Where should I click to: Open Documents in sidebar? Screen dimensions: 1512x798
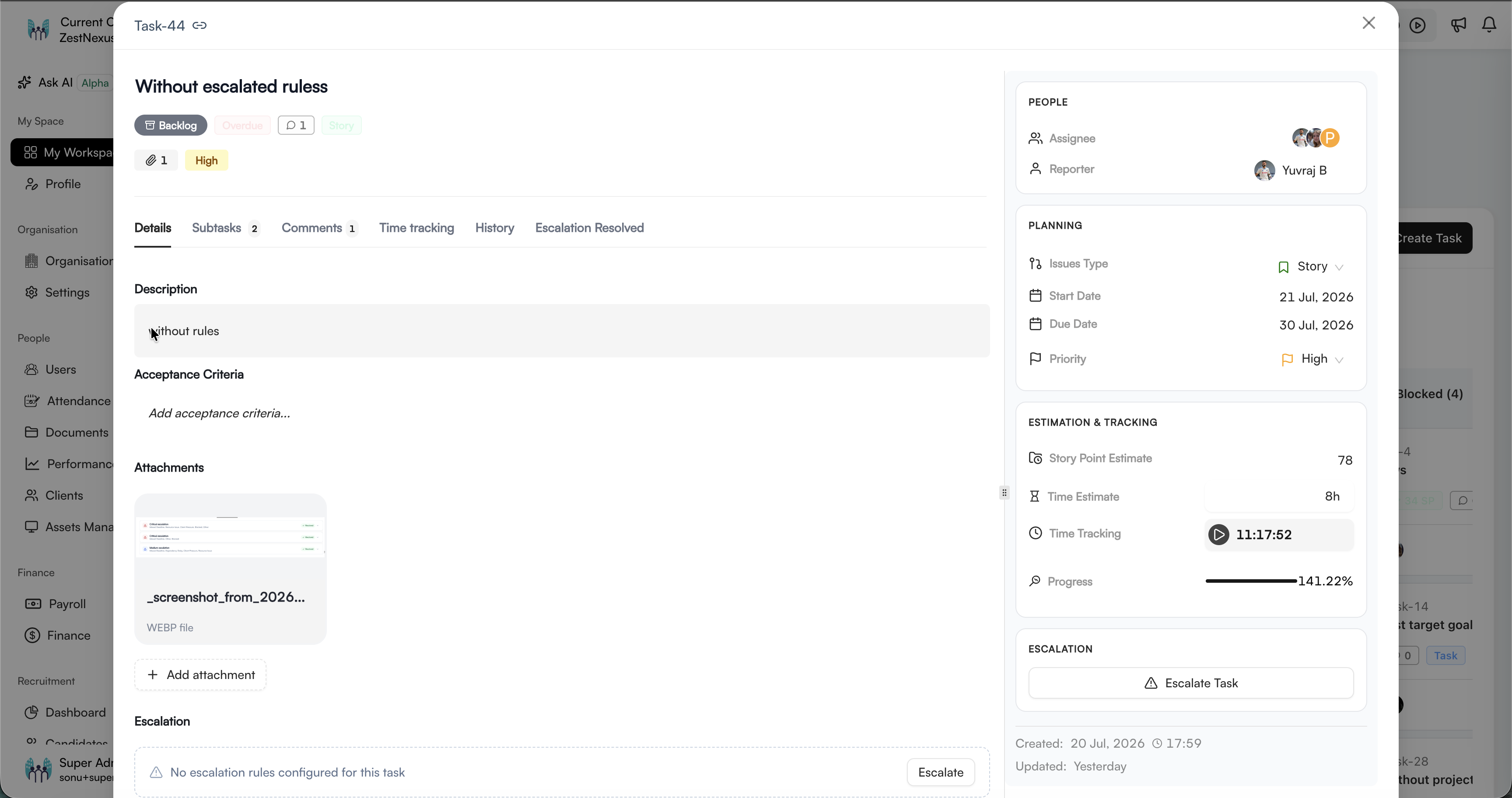(x=66, y=432)
